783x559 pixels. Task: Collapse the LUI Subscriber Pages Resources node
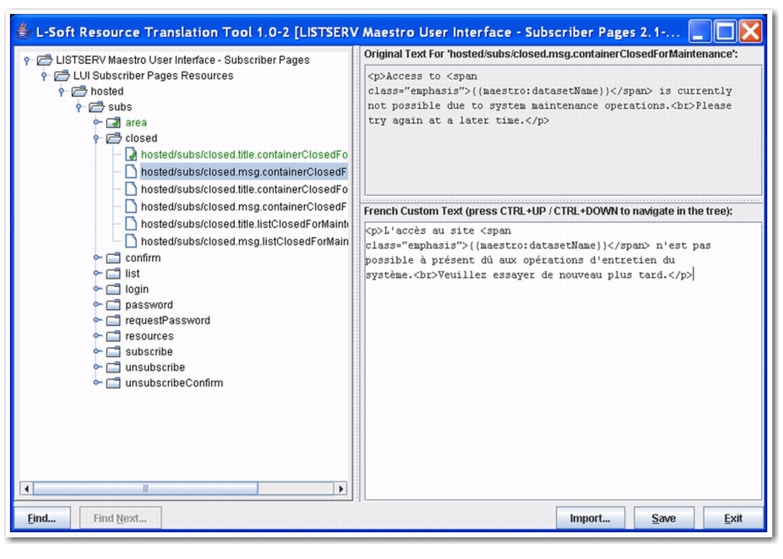point(44,76)
